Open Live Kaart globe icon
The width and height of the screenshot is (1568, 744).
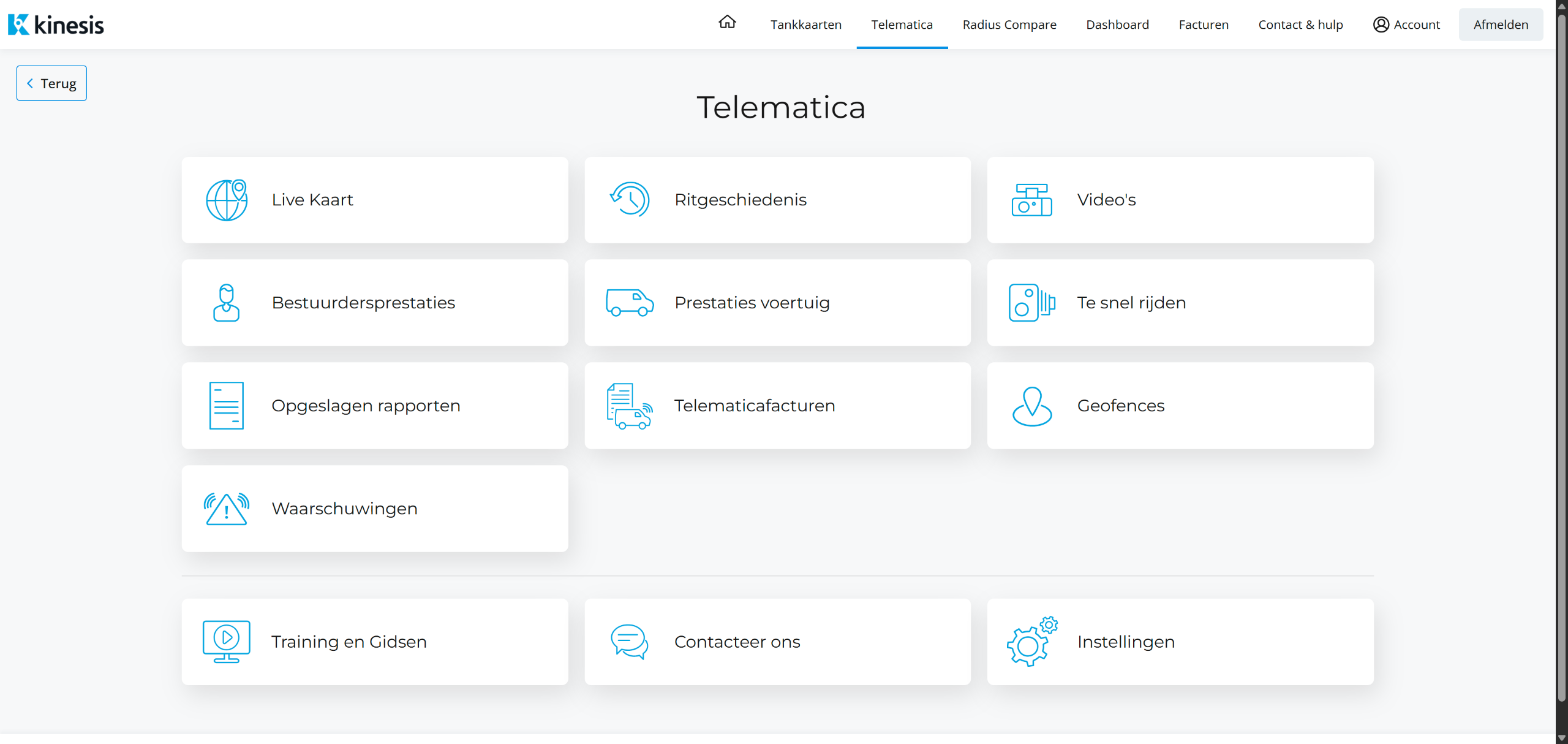pos(227,200)
